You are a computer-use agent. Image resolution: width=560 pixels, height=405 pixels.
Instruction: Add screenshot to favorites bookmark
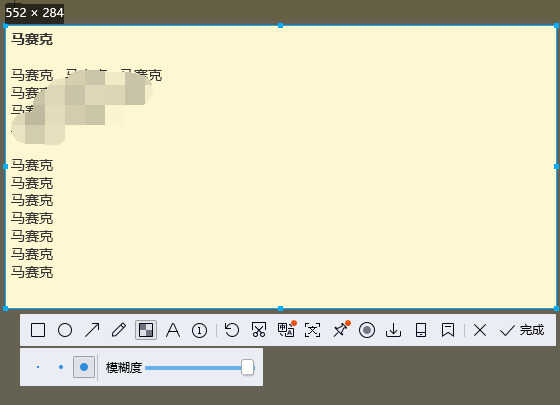pyautogui.click(x=448, y=330)
